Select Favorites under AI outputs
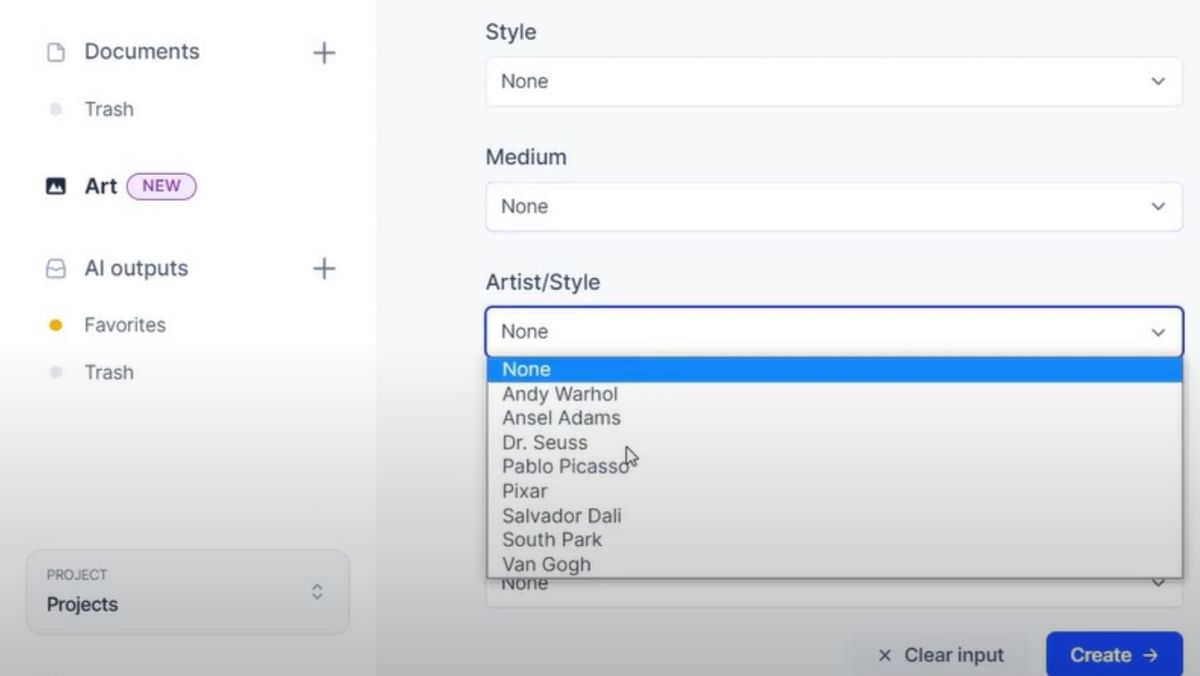This screenshot has width=1200, height=676. [123, 324]
